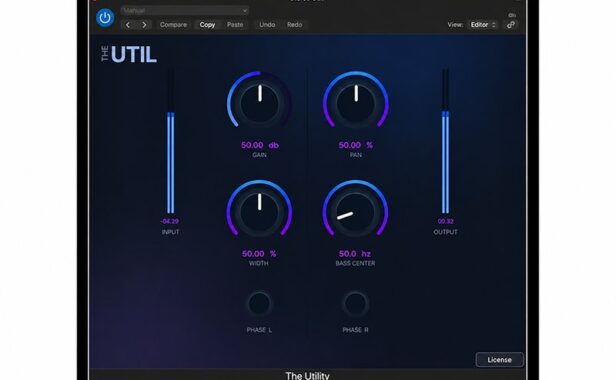Screen dimensions: 616x380
Task: Click the link chain icon
Action: tap(511, 25)
